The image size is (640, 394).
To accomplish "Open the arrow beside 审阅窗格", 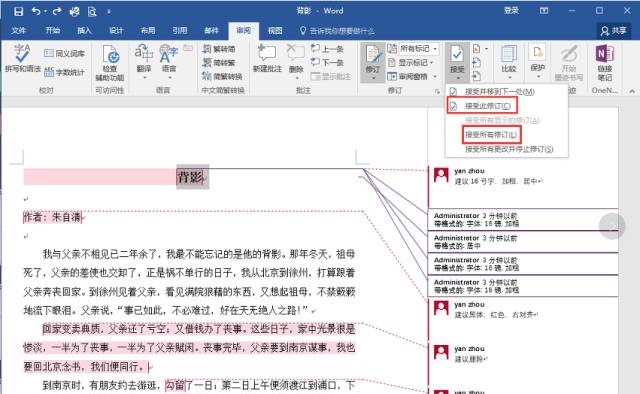I will pos(435,76).
